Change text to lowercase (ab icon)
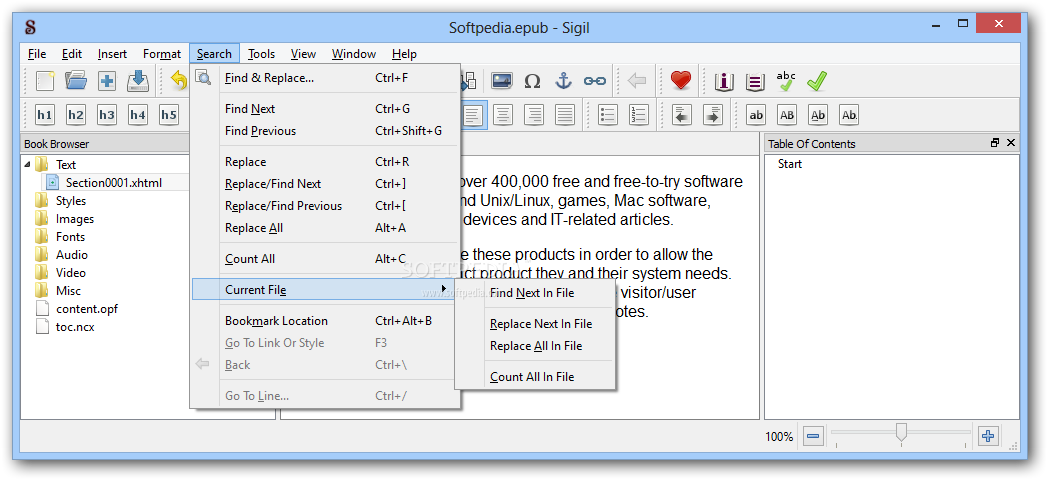This screenshot has width=1048, height=480. [x=756, y=115]
